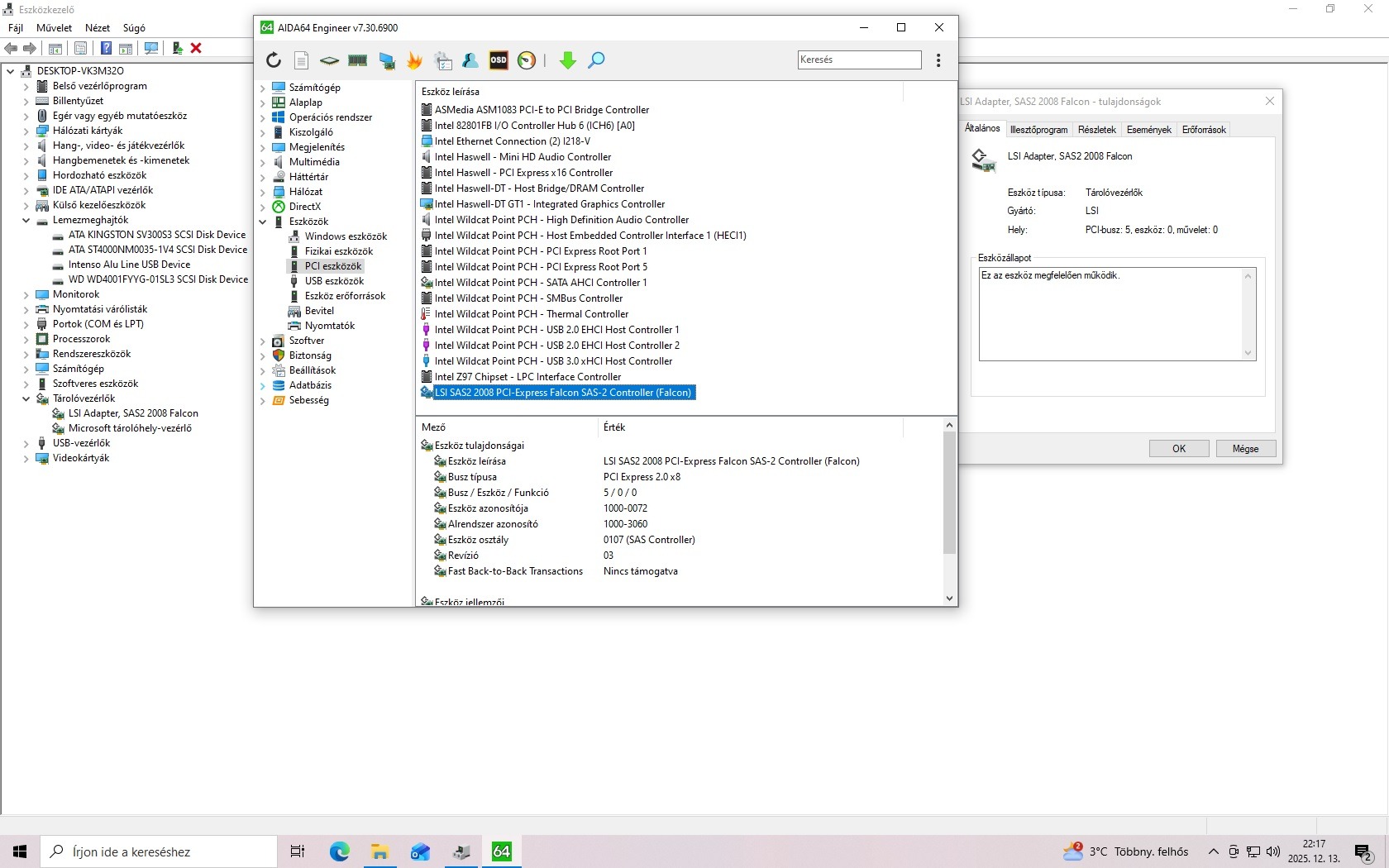This screenshot has width=1389, height=868.
Task: Show hidden system tray icons
Action: tap(1214, 851)
